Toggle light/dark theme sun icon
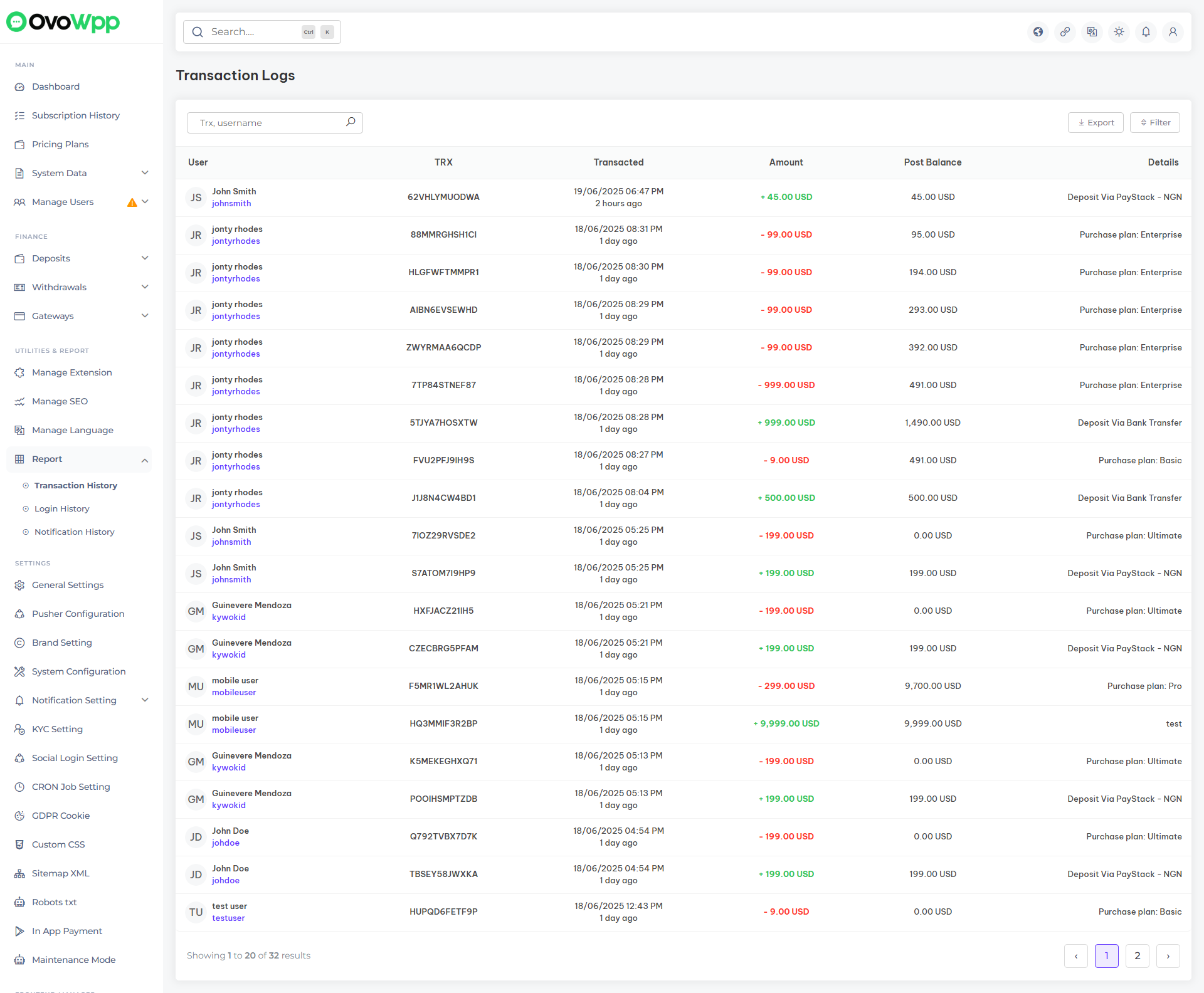 pos(1119,32)
